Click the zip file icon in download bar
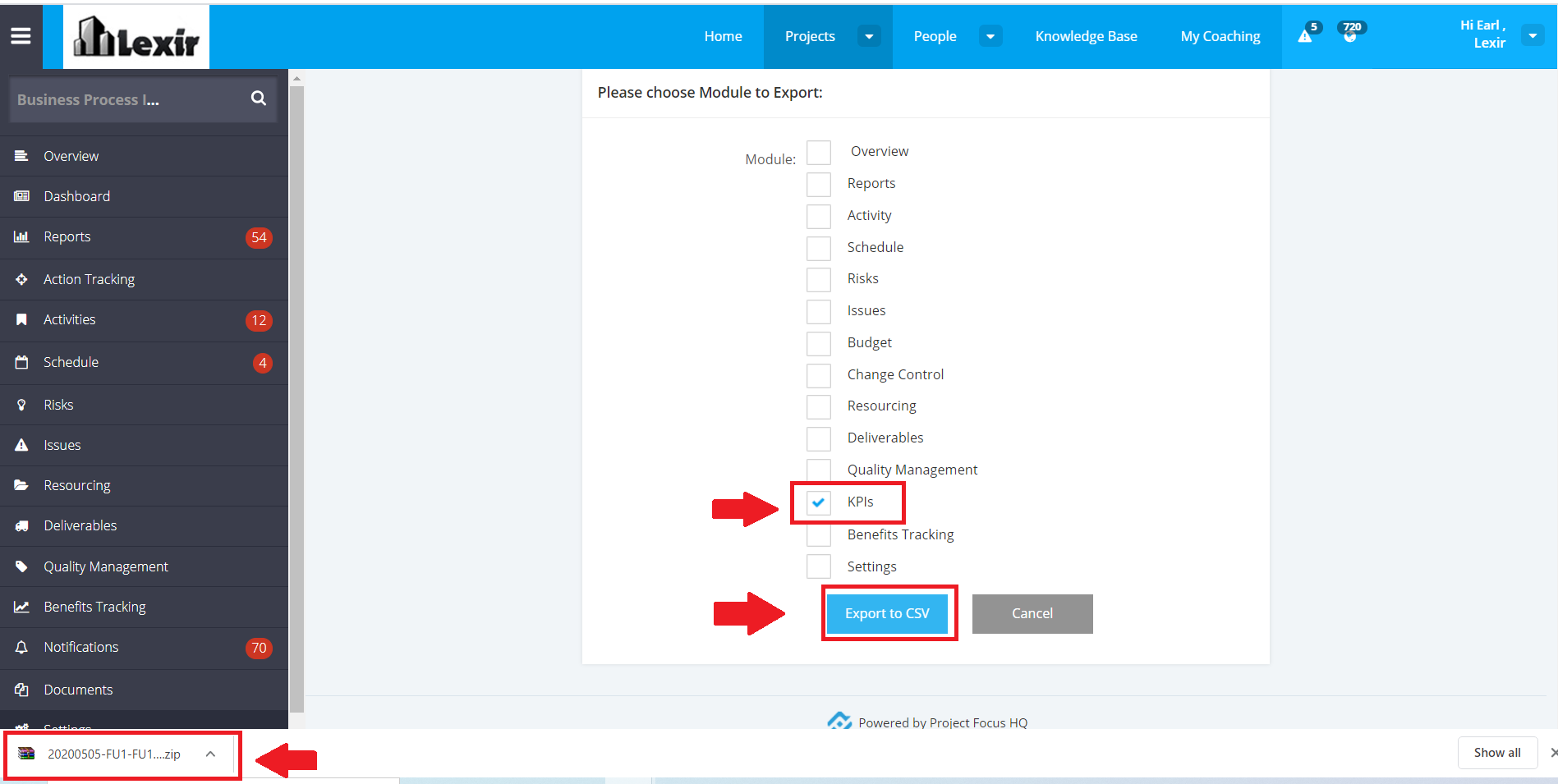The width and height of the screenshot is (1558, 784). [x=26, y=754]
